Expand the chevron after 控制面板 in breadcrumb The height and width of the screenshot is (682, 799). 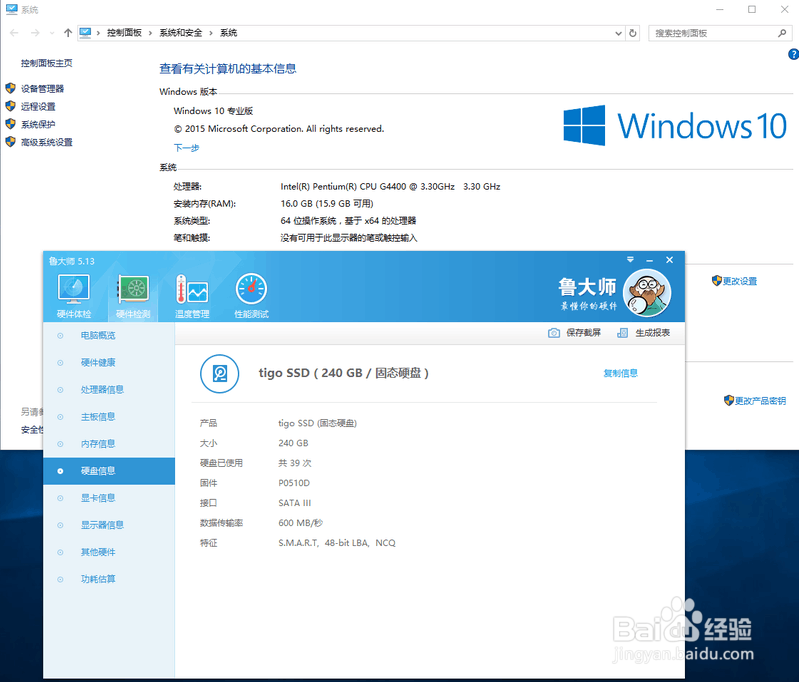click(x=150, y=33)
